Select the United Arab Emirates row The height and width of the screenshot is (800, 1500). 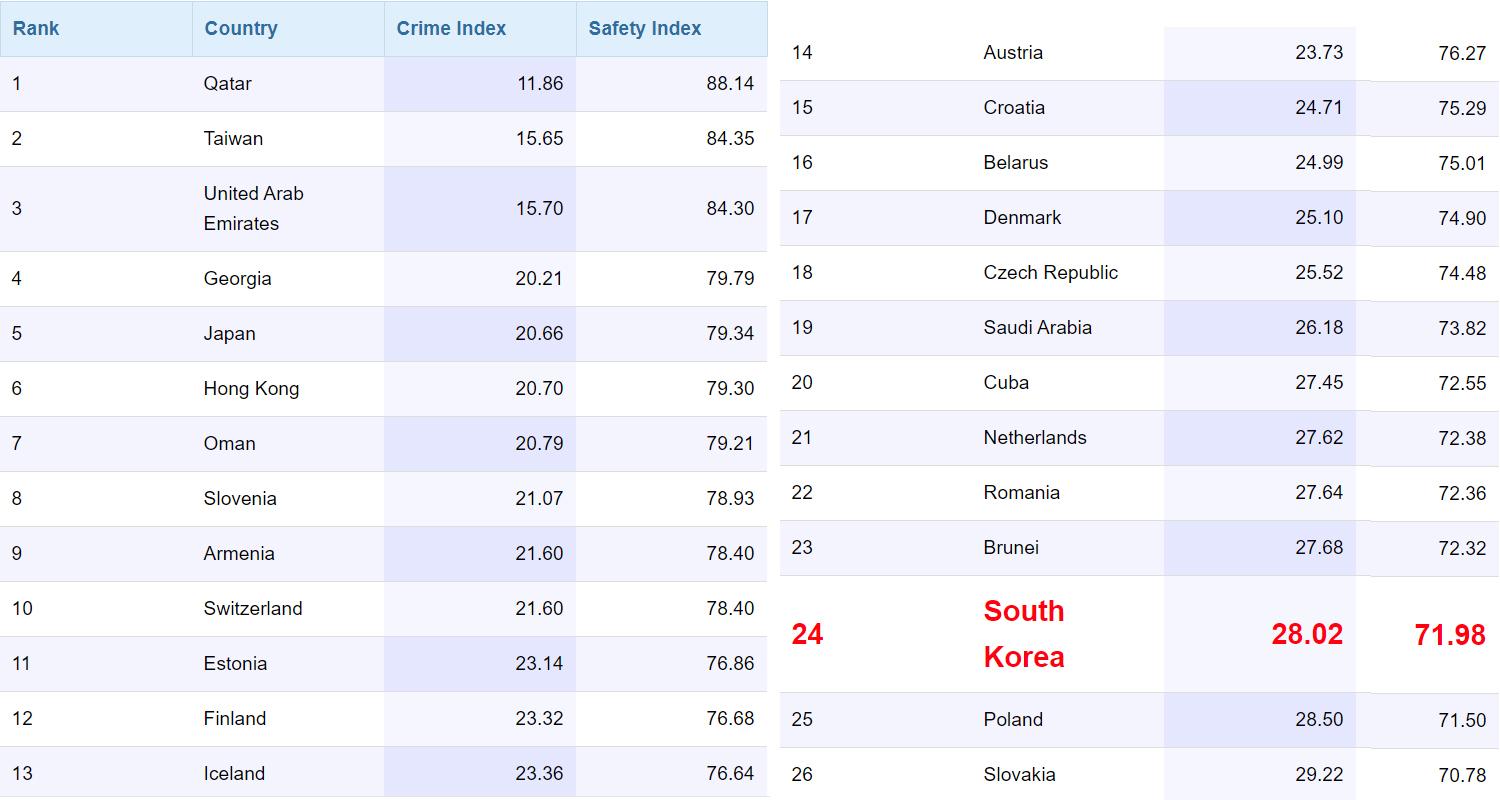pos(383,209)
